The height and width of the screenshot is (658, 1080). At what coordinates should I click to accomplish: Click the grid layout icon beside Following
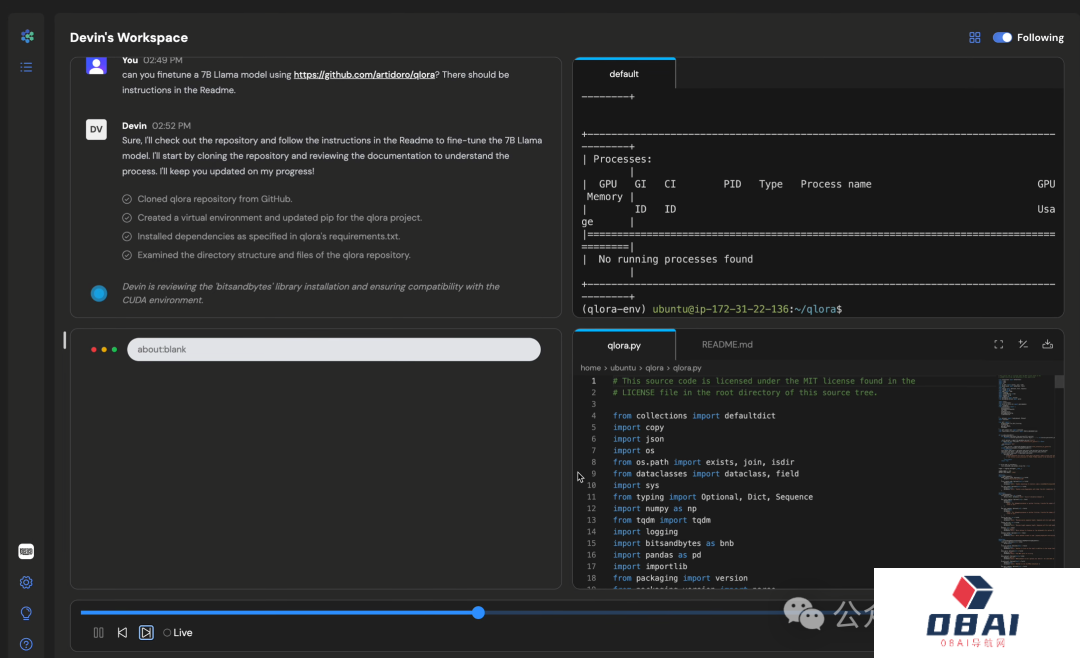975,38
